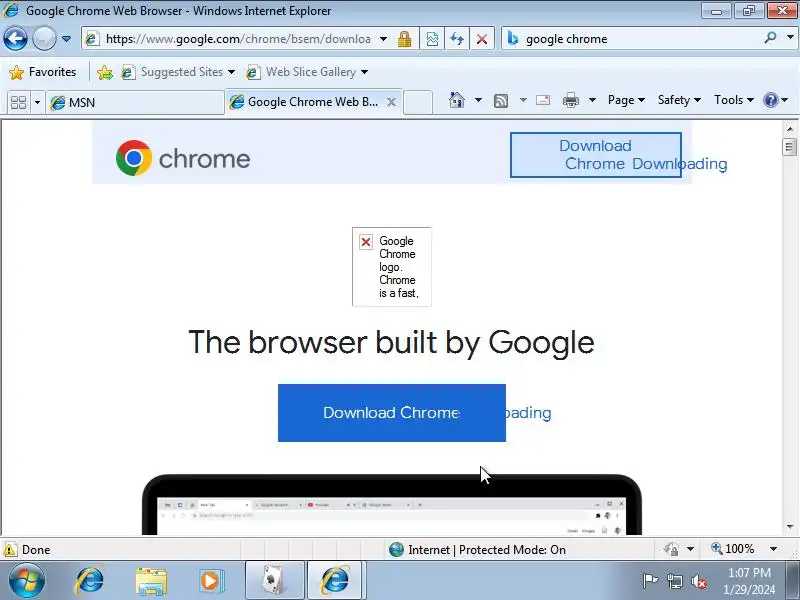Click the network tray icon
This screenshot has width=800, height=600.
(x=674, y=581)
